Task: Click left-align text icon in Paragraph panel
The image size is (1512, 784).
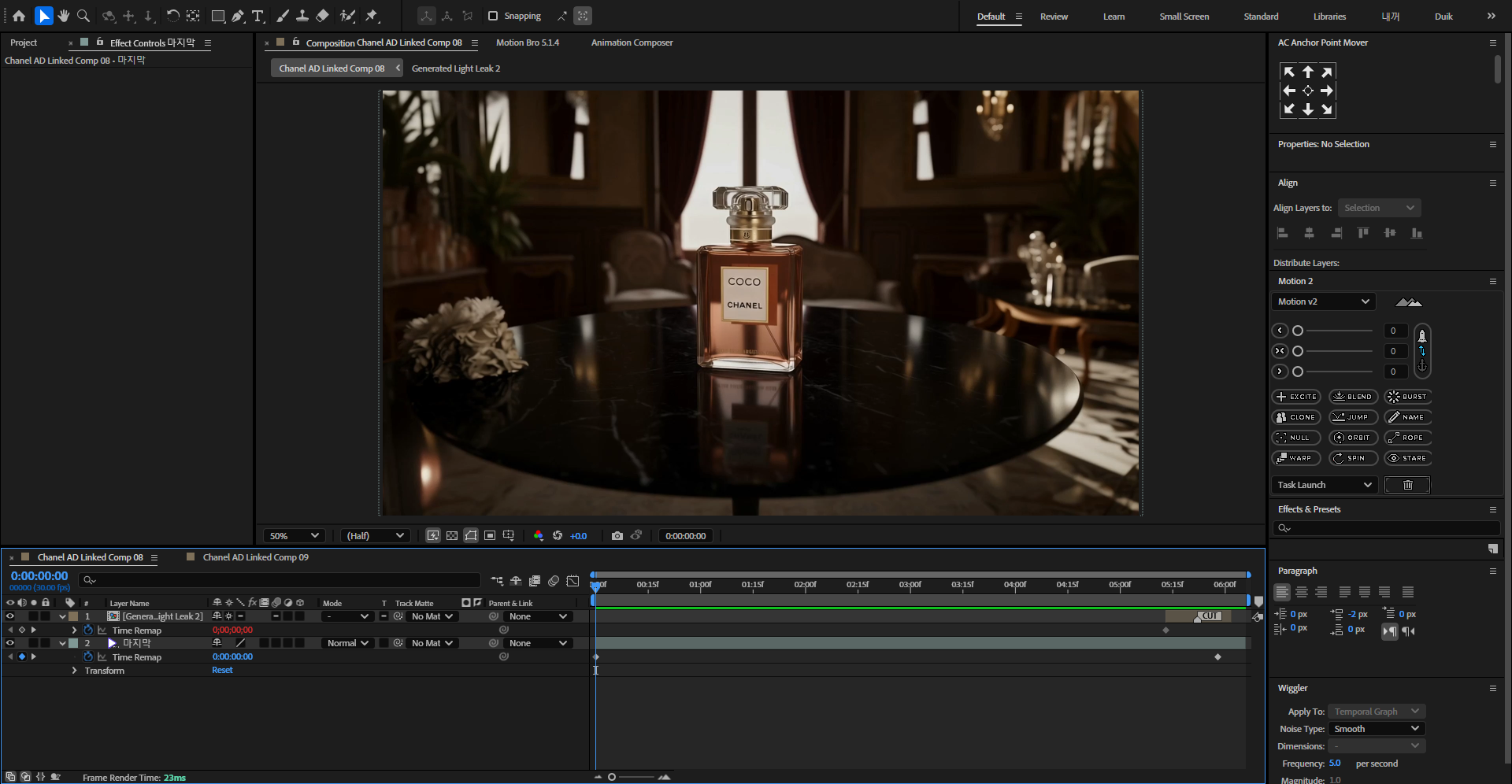Action: click(x=1282, y=592)
